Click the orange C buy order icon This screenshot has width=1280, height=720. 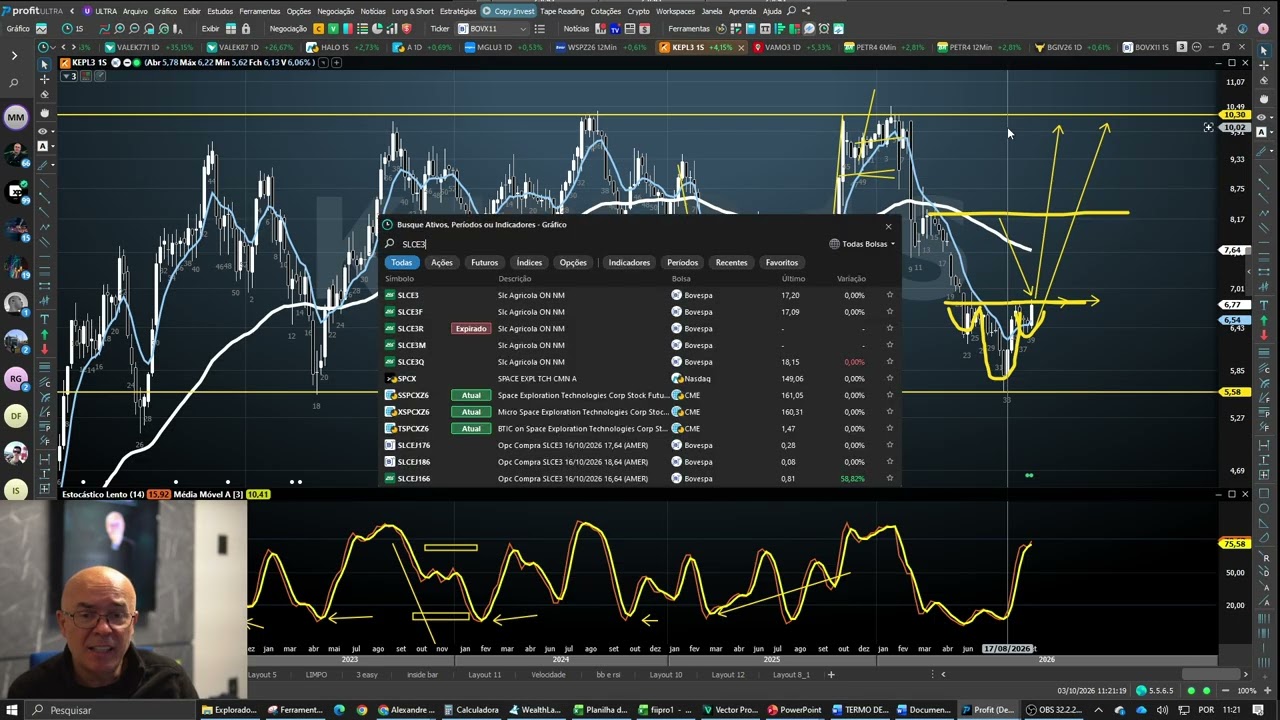tap(319, 29)
